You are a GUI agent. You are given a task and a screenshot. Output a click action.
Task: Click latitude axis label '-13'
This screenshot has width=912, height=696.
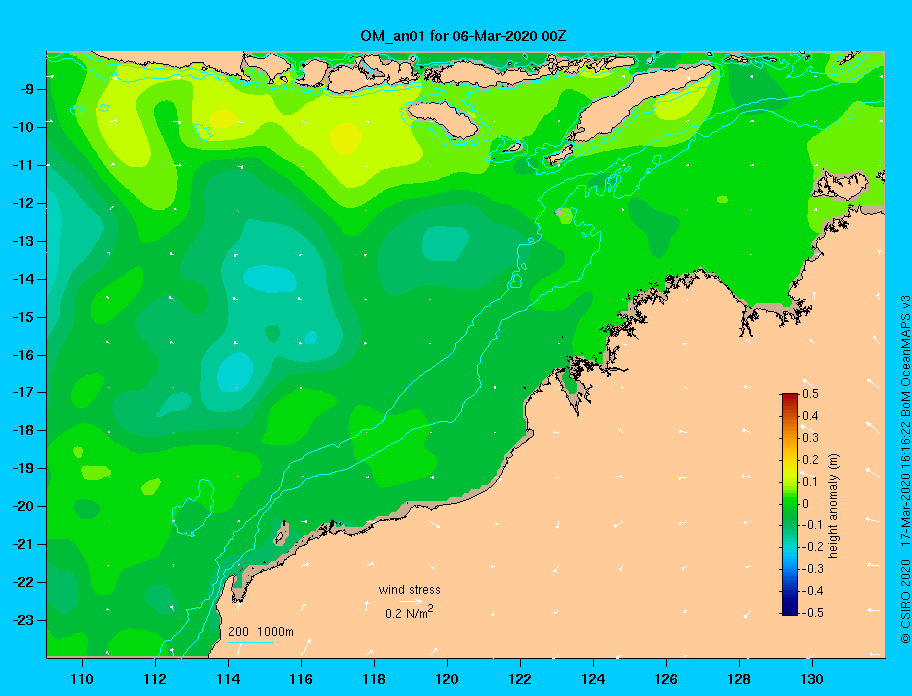(23, 241)
